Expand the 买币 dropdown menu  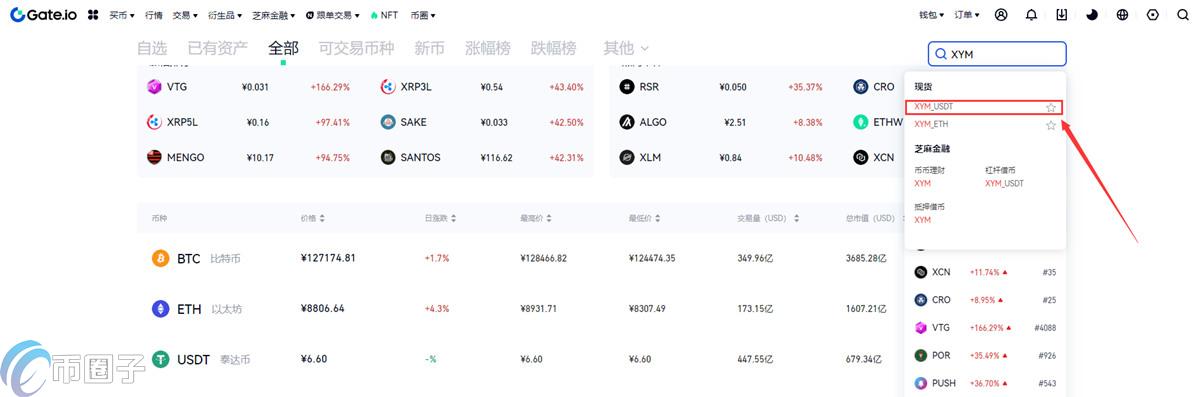122,15
